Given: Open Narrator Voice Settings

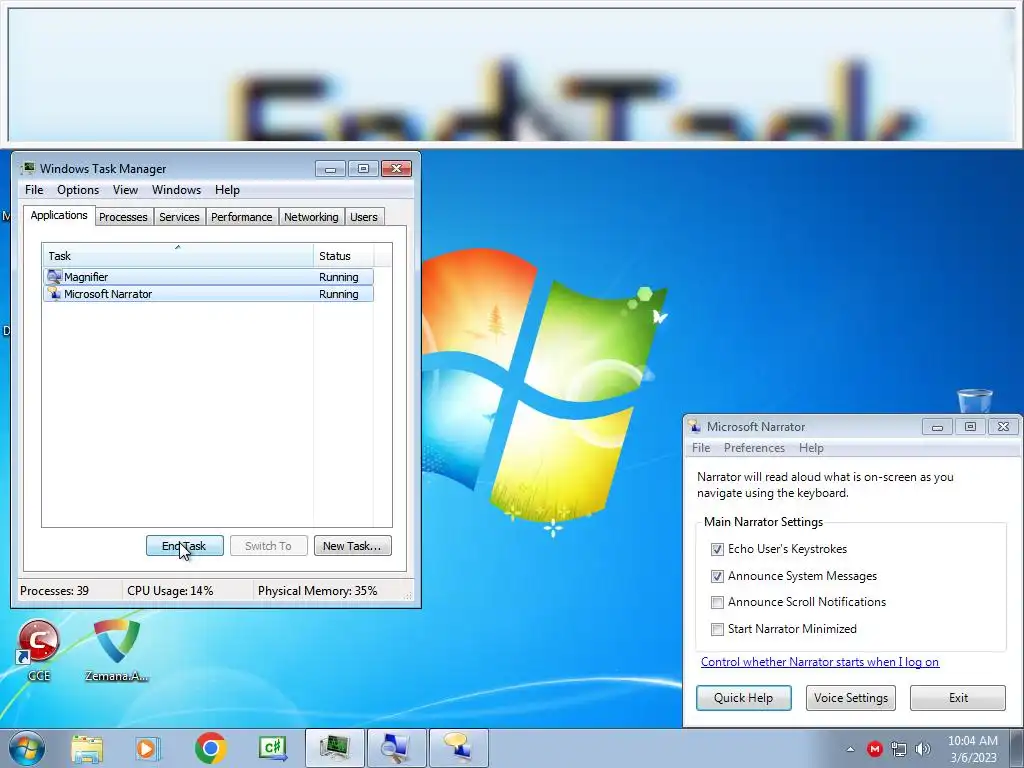Looking at the screenshot, I should pyautogui.click(x=851, y=697).
